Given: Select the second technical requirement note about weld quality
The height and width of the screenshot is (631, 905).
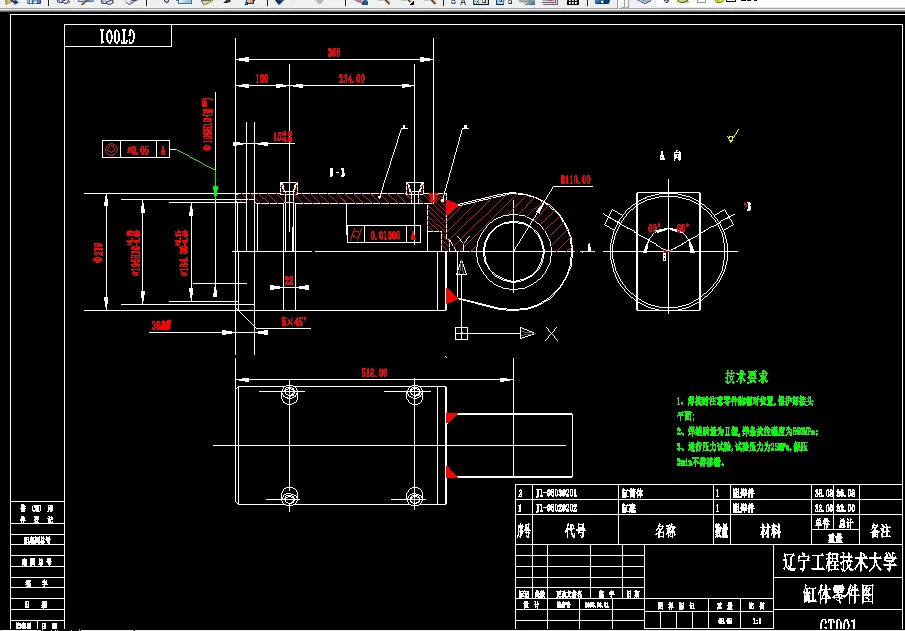Looking at the screenshot, I should click(x=747, y=431).
